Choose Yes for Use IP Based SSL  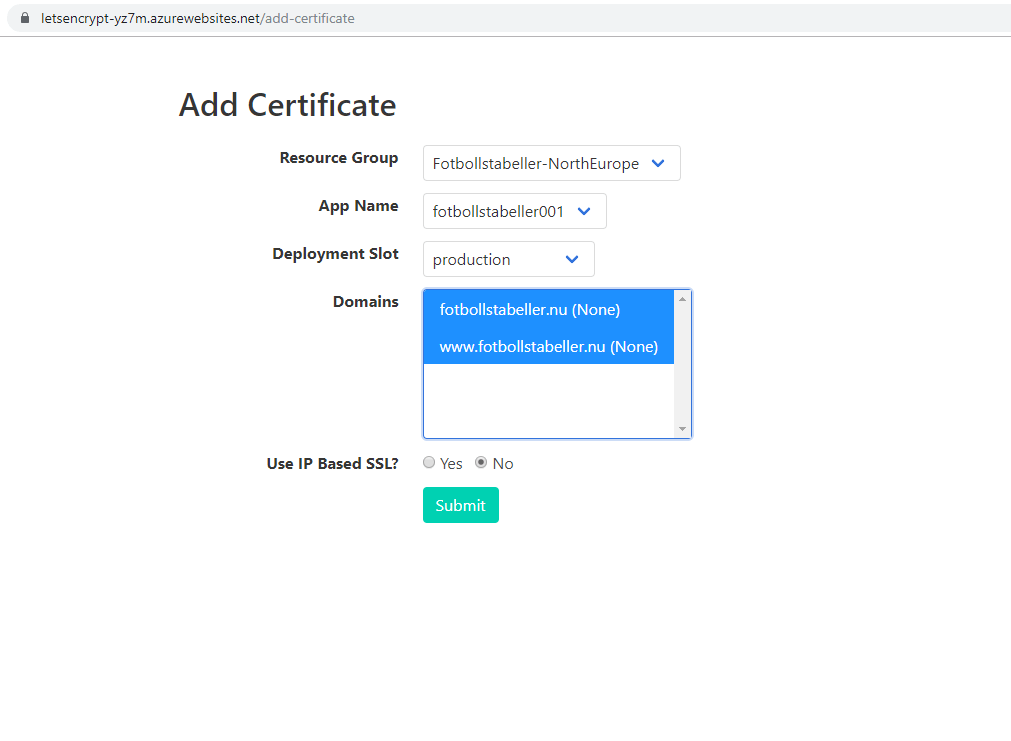pos(429,462)
